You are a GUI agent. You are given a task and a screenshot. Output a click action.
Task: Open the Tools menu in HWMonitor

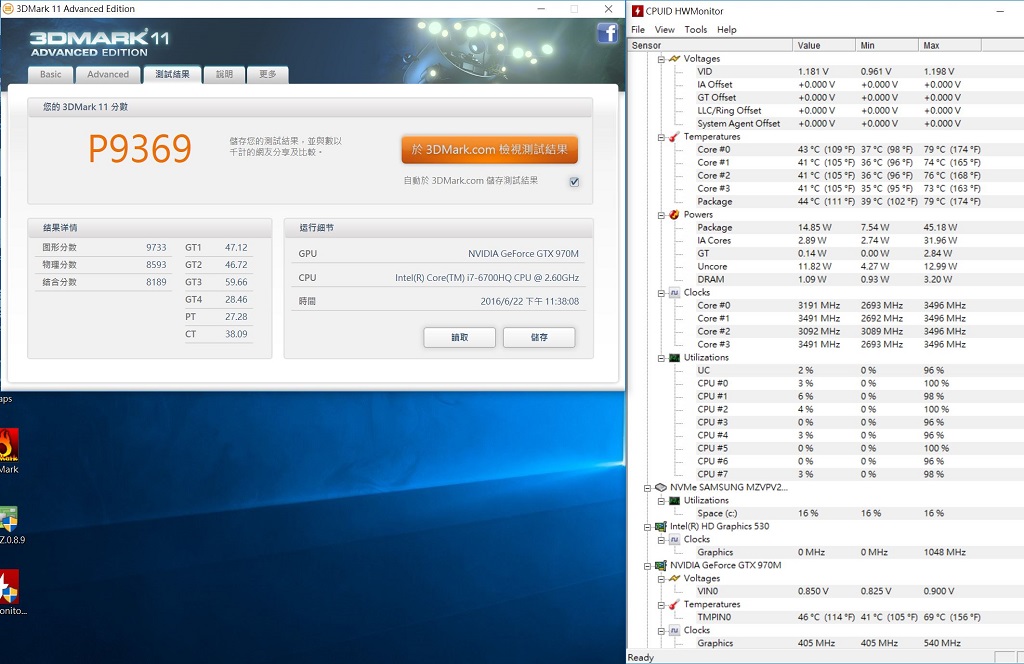(x=696, y=29)
